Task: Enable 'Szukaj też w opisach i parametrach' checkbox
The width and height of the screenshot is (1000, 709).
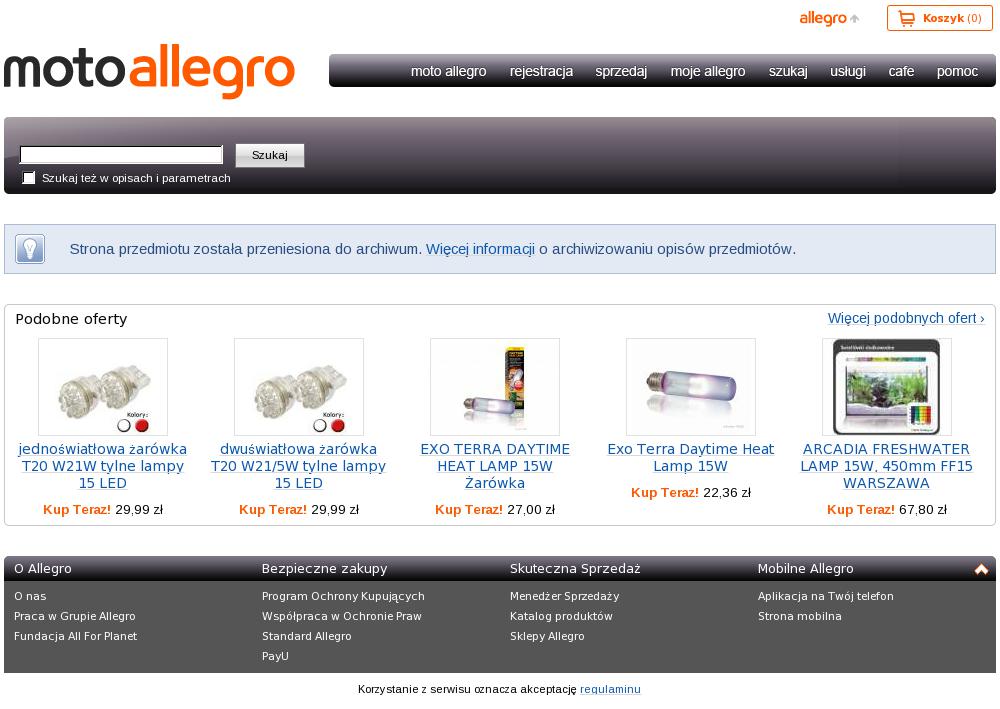Action: (29, 178)
